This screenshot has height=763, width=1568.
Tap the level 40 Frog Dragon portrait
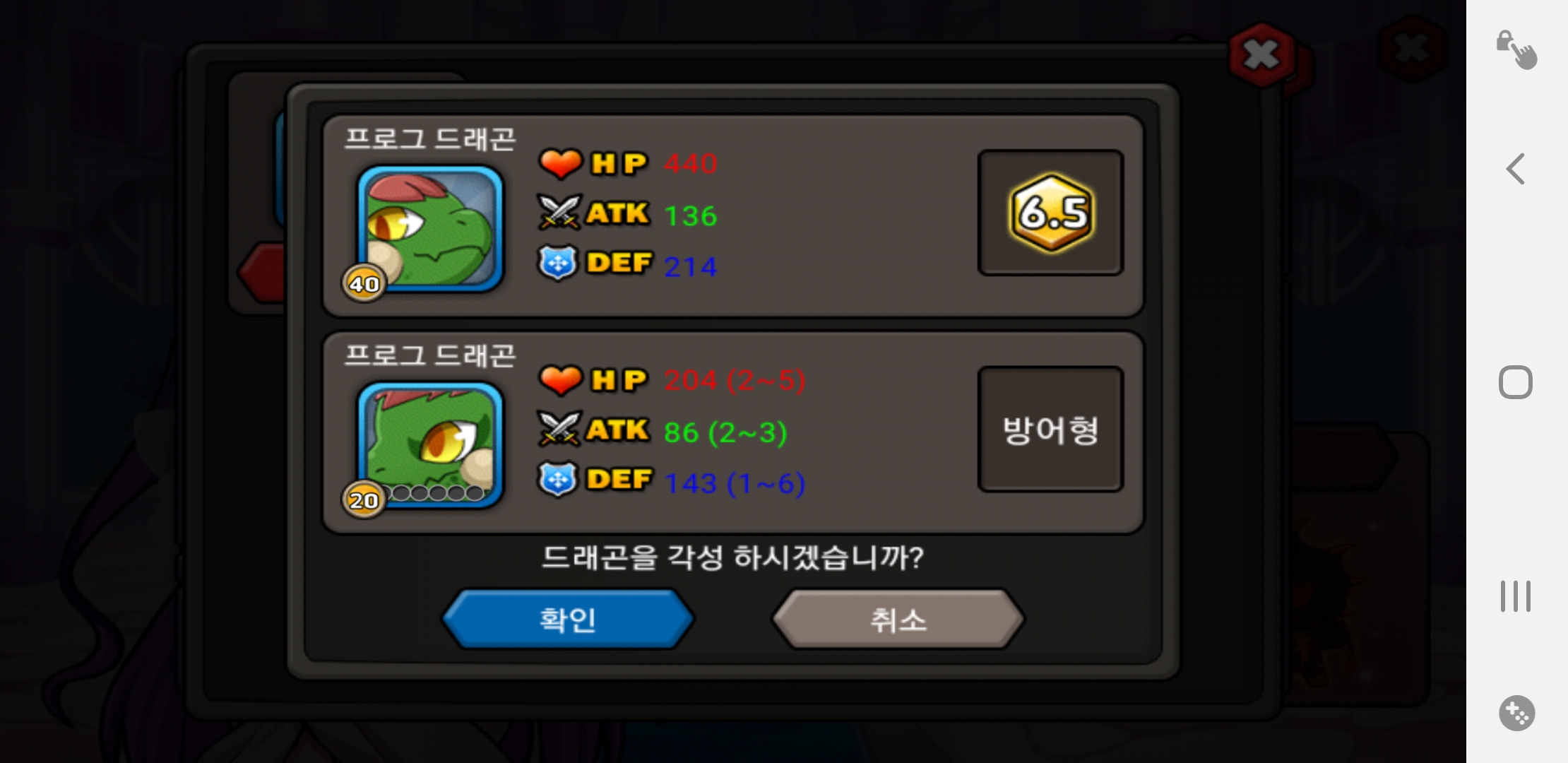coord(430,228)
